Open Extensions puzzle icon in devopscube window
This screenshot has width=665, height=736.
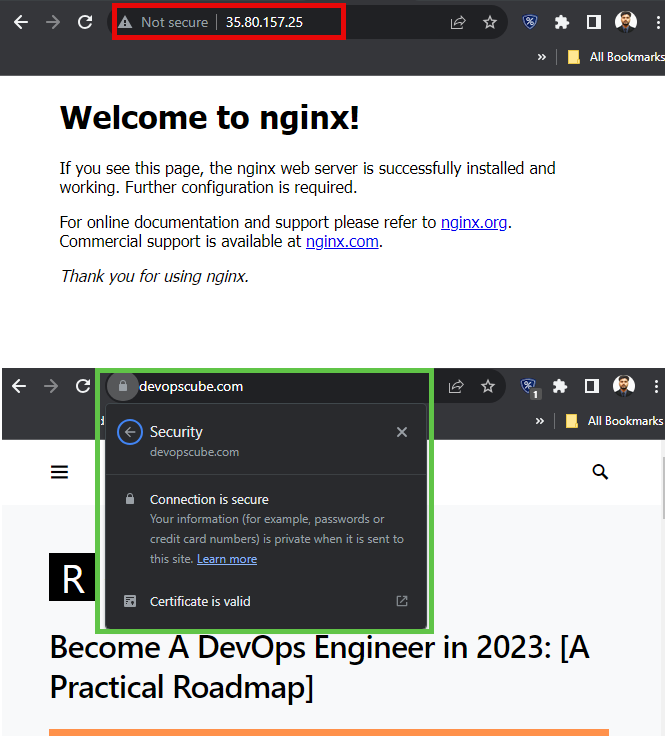pos(560,386)
